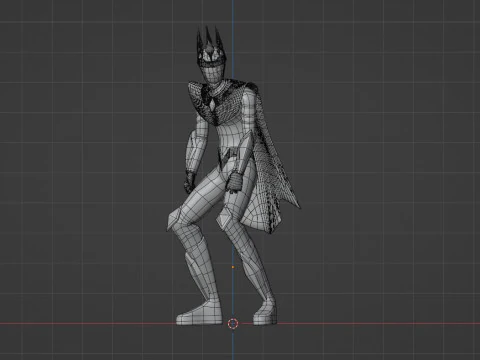Click the orange object origin dot
480x360 pixels.
233,267
